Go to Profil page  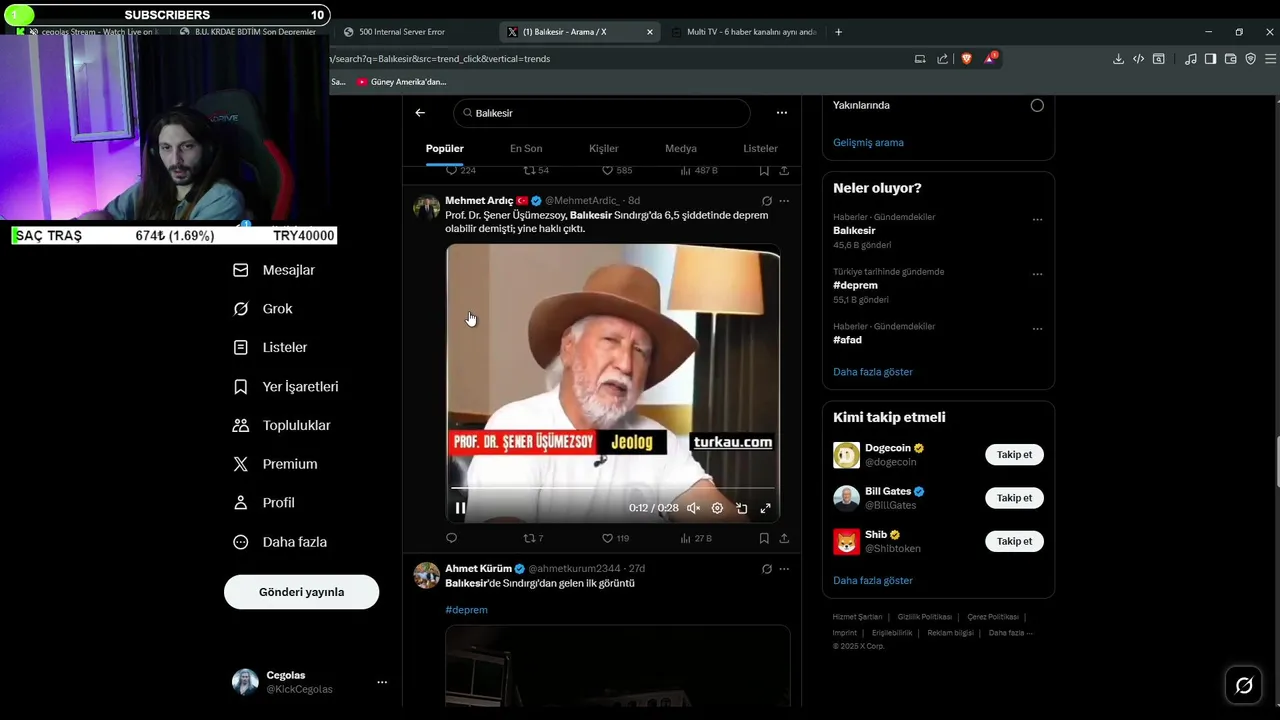[264, 503]
